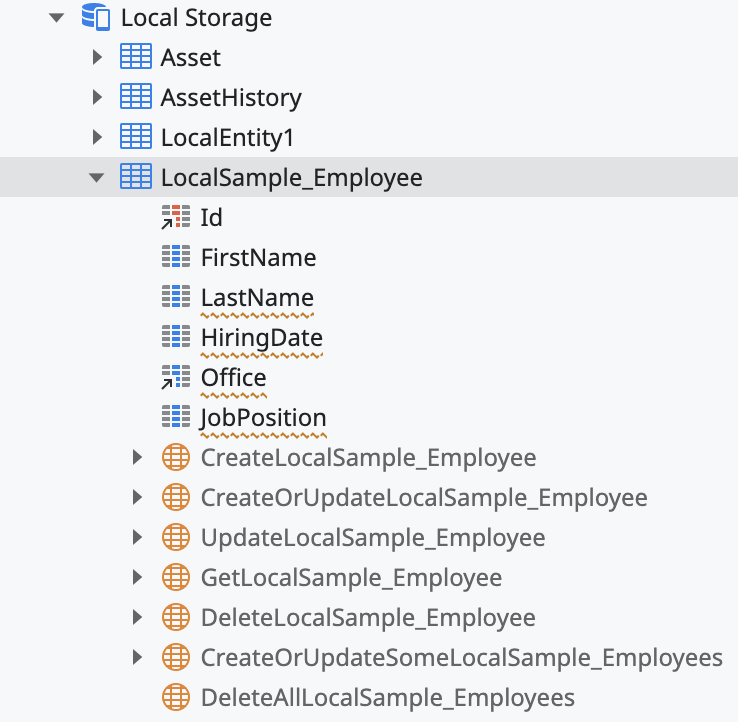The image size is (738, 722).
Task: Collapse the Local Storage node
Action: click(56, 18)
